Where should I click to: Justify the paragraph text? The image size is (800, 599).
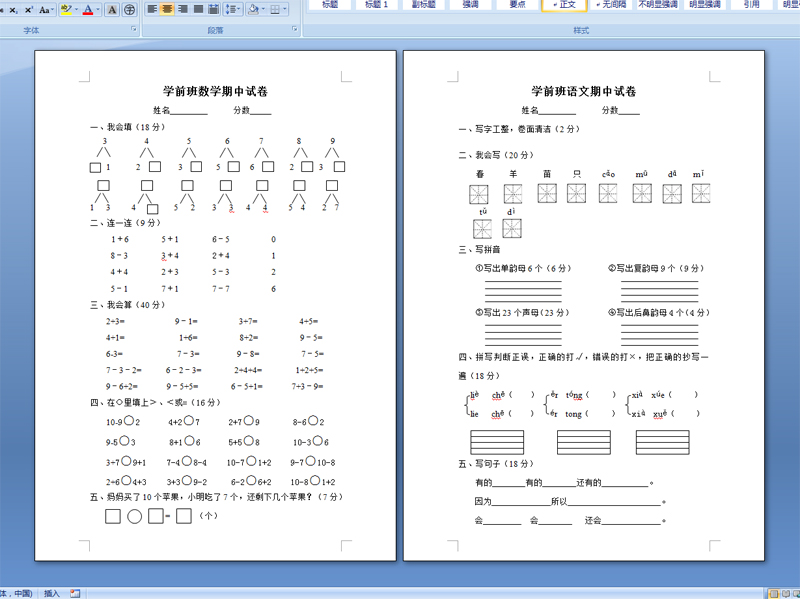tap(198, 9)
